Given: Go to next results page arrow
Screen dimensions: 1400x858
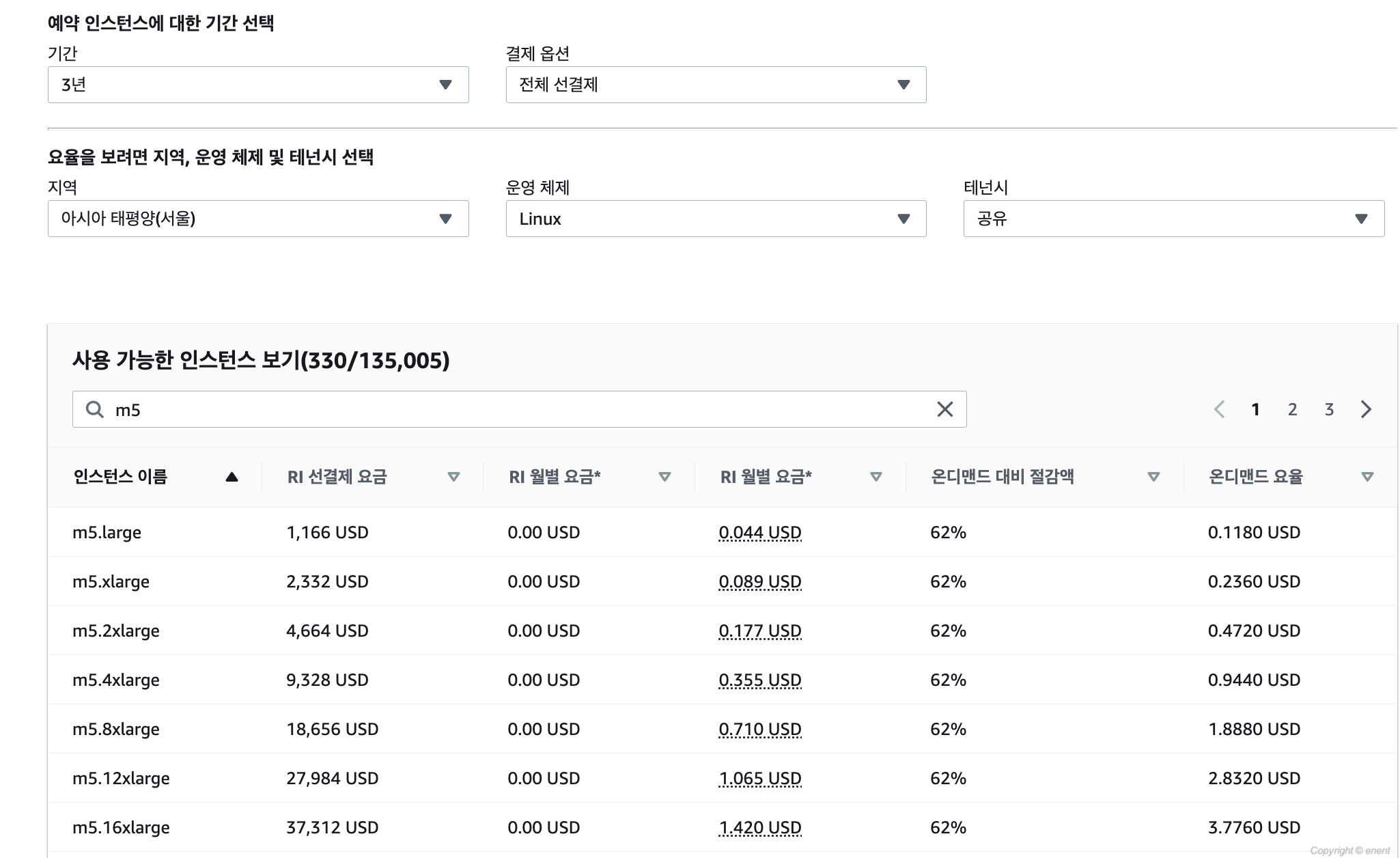Looking at the screenshot, I should coord(1365,409).
